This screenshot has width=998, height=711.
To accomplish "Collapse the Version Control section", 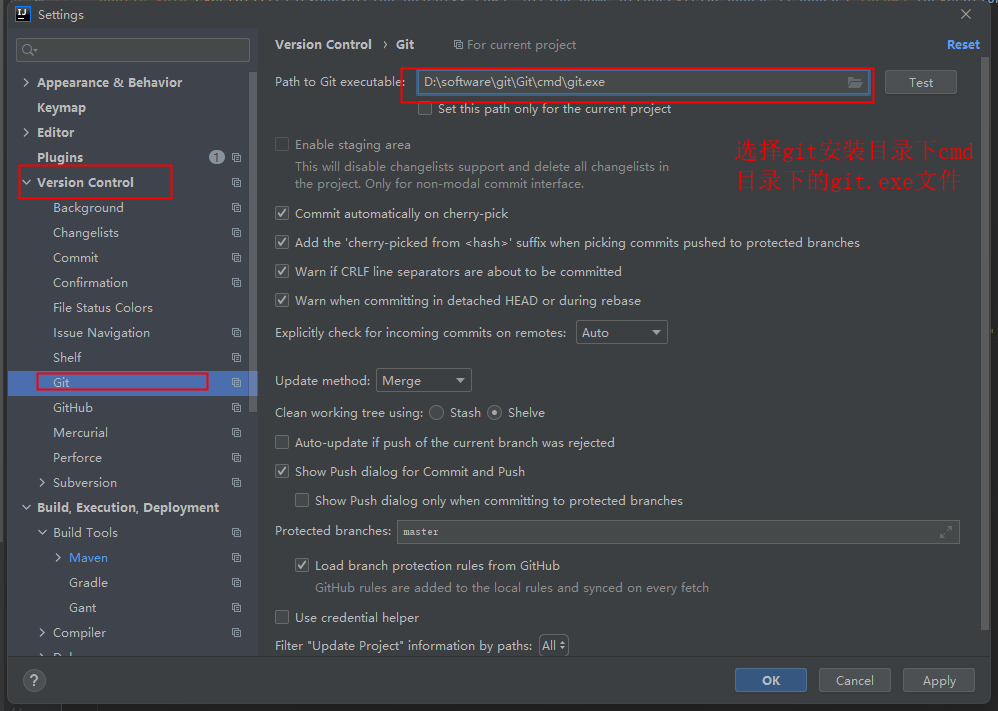I will pyautogui.click(x=26, y=182).
